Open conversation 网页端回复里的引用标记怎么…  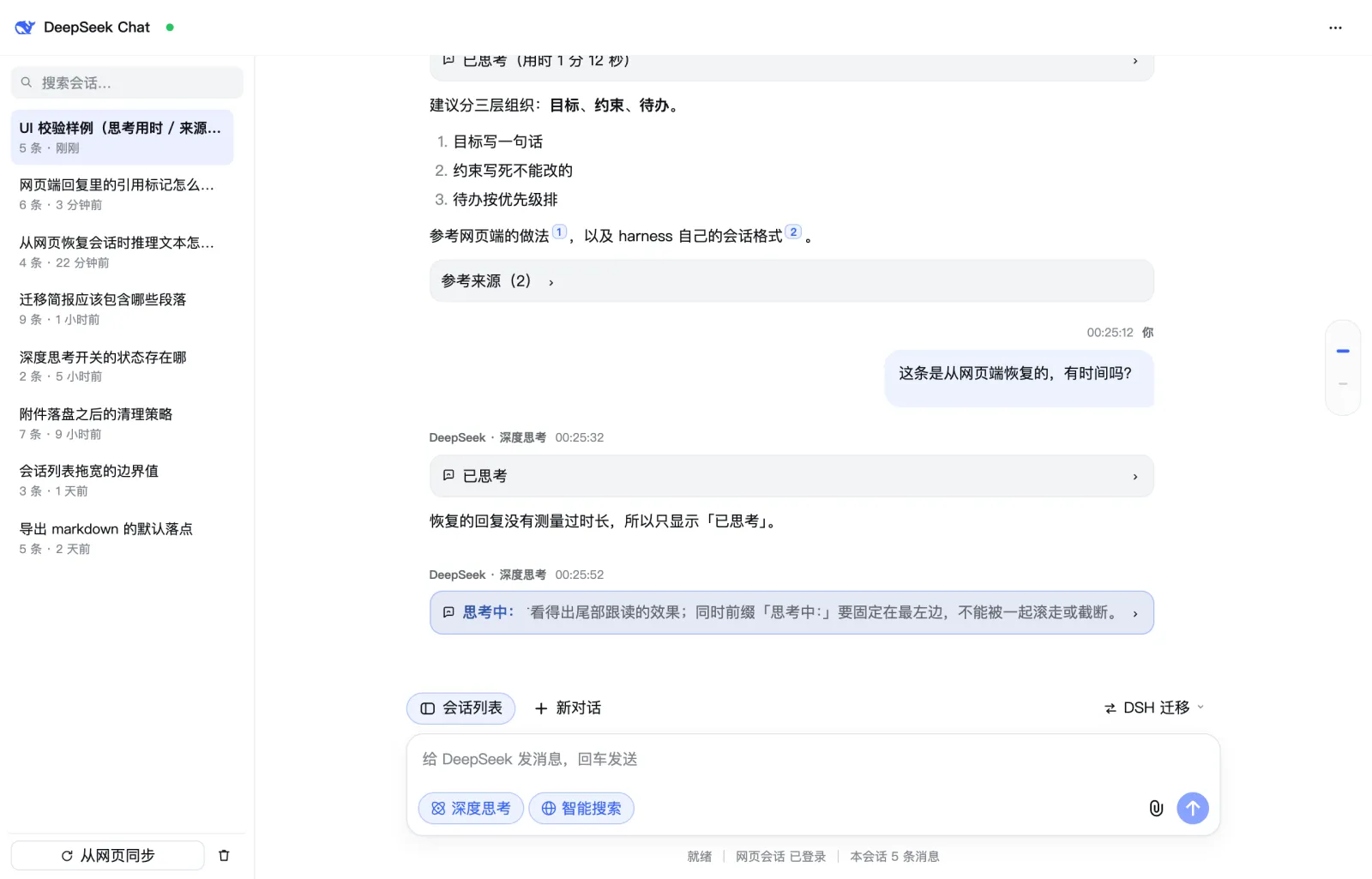point(122,194)
